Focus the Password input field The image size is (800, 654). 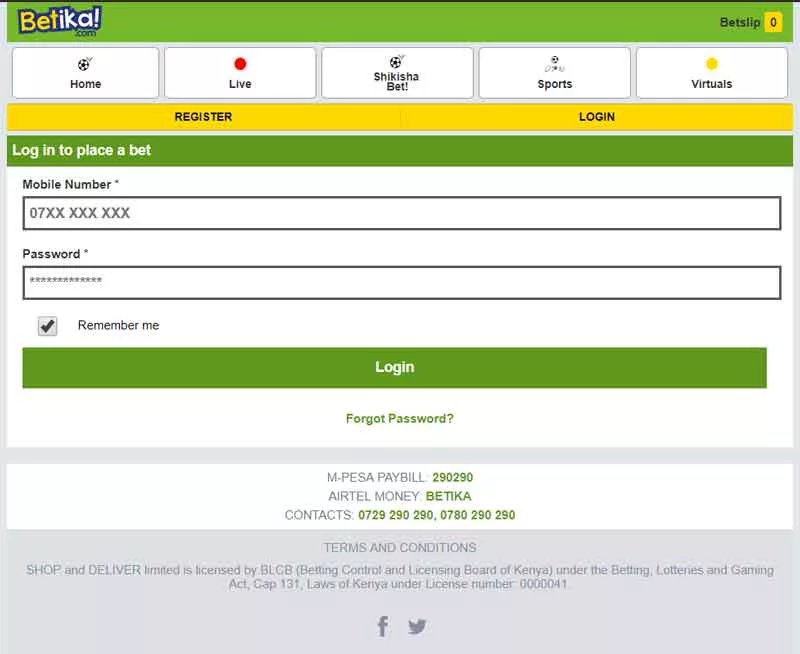coord(402,283)
